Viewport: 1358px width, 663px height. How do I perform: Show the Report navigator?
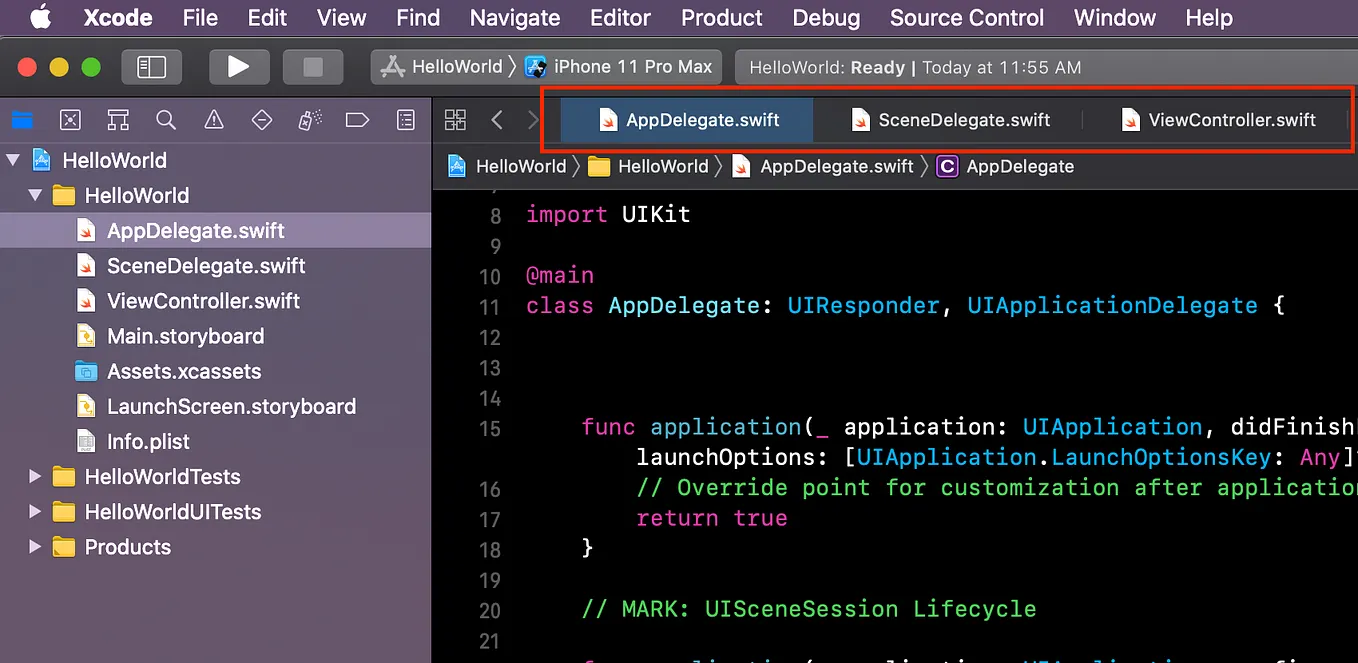[x=405, y=120]
